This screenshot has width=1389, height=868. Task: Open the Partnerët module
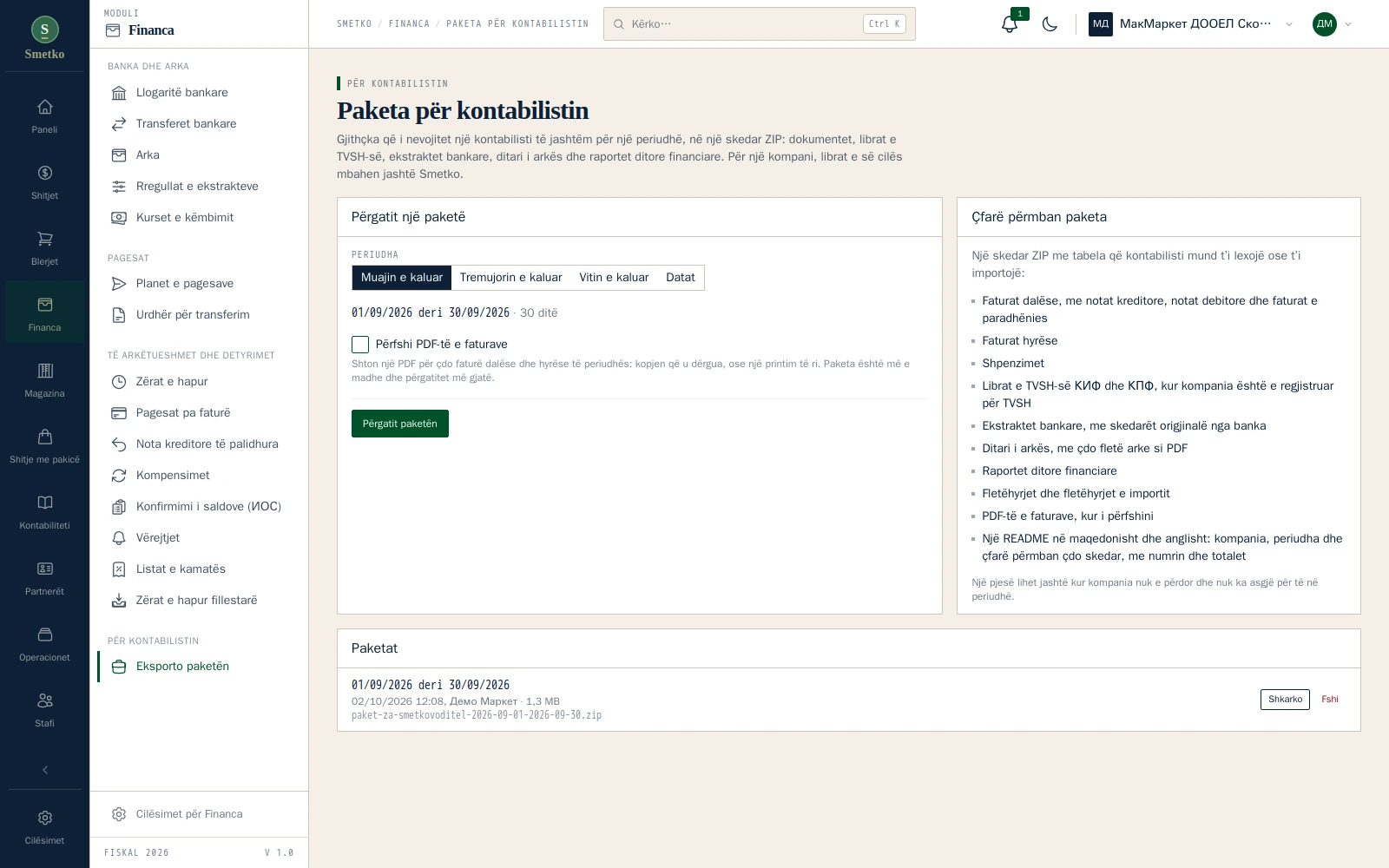[44, 578]
